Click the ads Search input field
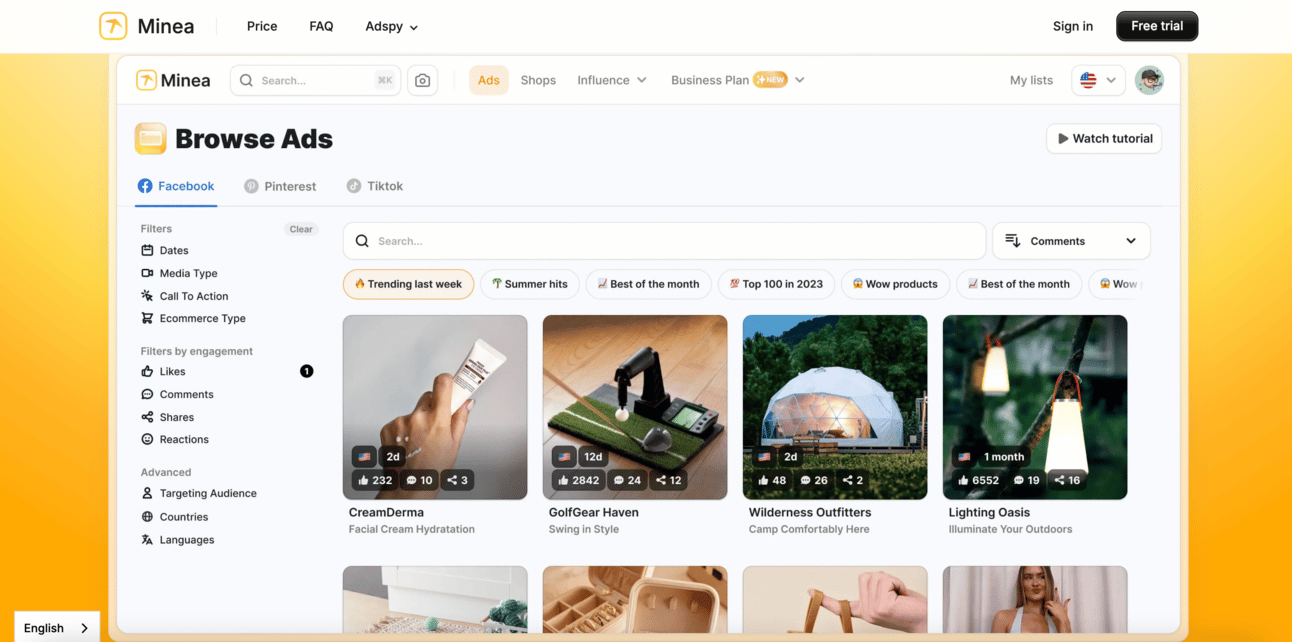 coord(664,241)
